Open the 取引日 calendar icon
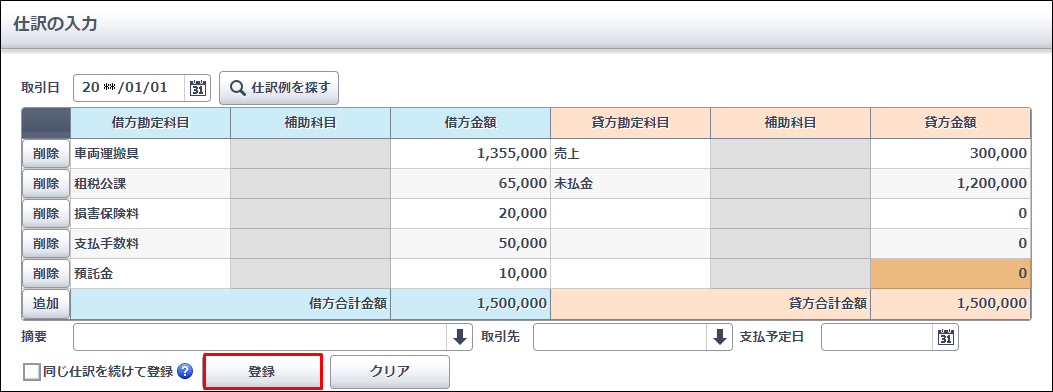 (198, 88)
